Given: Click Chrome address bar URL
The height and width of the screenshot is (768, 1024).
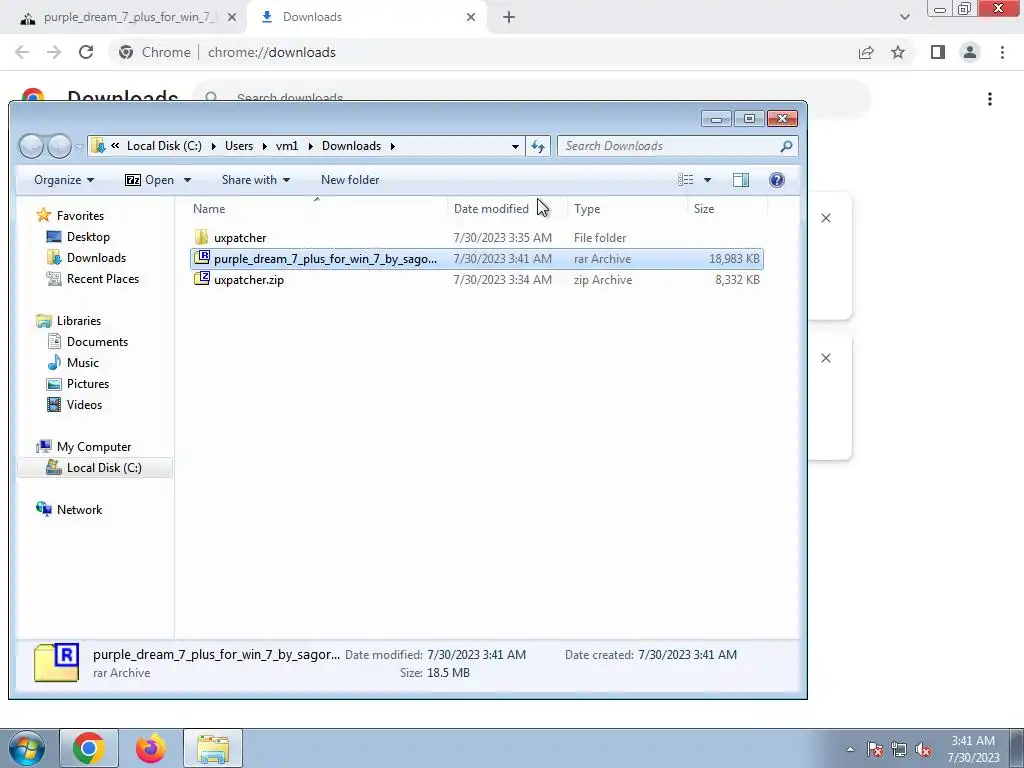Looking at the screenshot, I should 272,52.
